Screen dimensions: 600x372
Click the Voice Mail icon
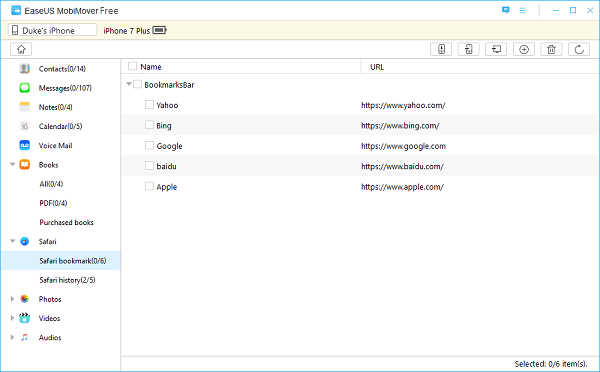[x=24, y=145]
